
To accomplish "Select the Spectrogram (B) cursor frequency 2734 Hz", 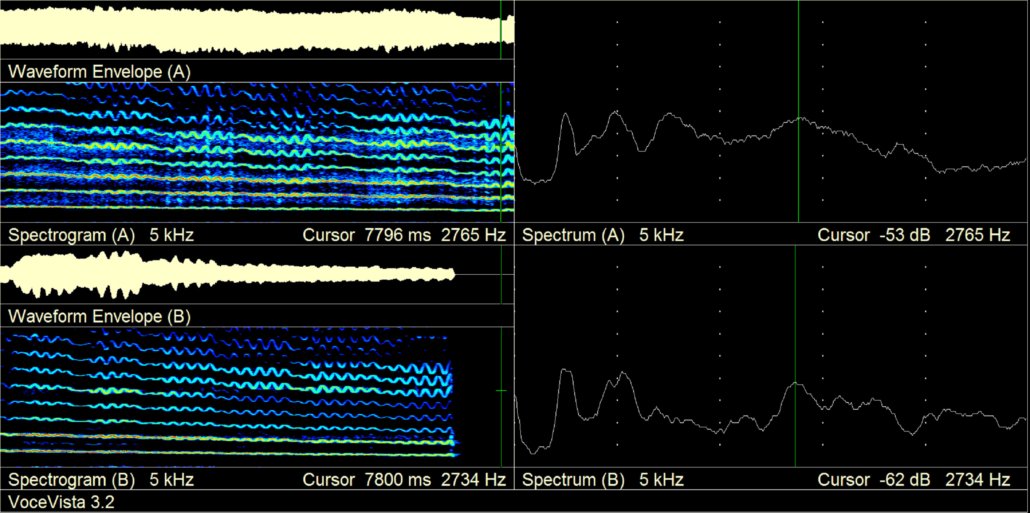I will [x=474, y=480].
